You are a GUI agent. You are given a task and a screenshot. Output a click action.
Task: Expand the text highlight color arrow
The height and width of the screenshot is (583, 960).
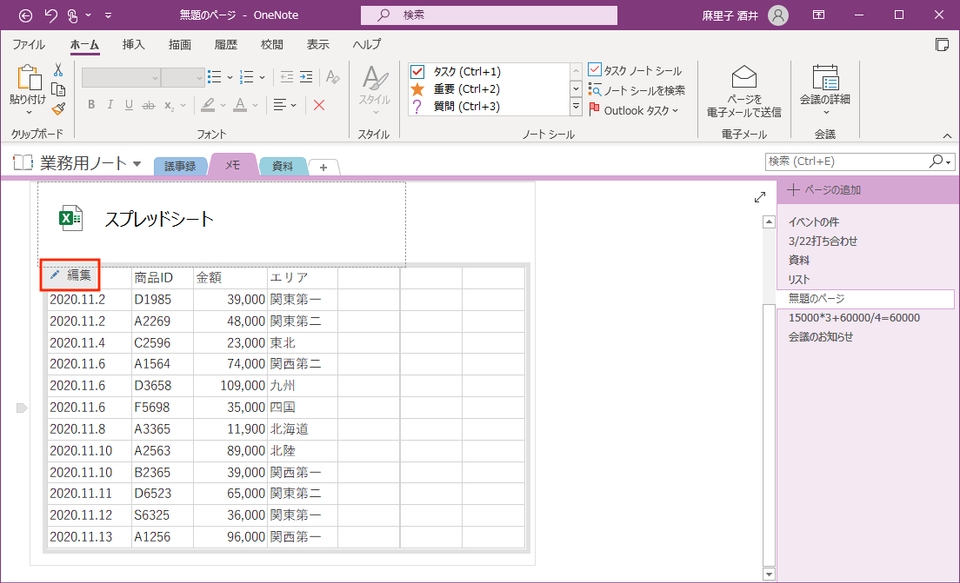tap(223, 105)
